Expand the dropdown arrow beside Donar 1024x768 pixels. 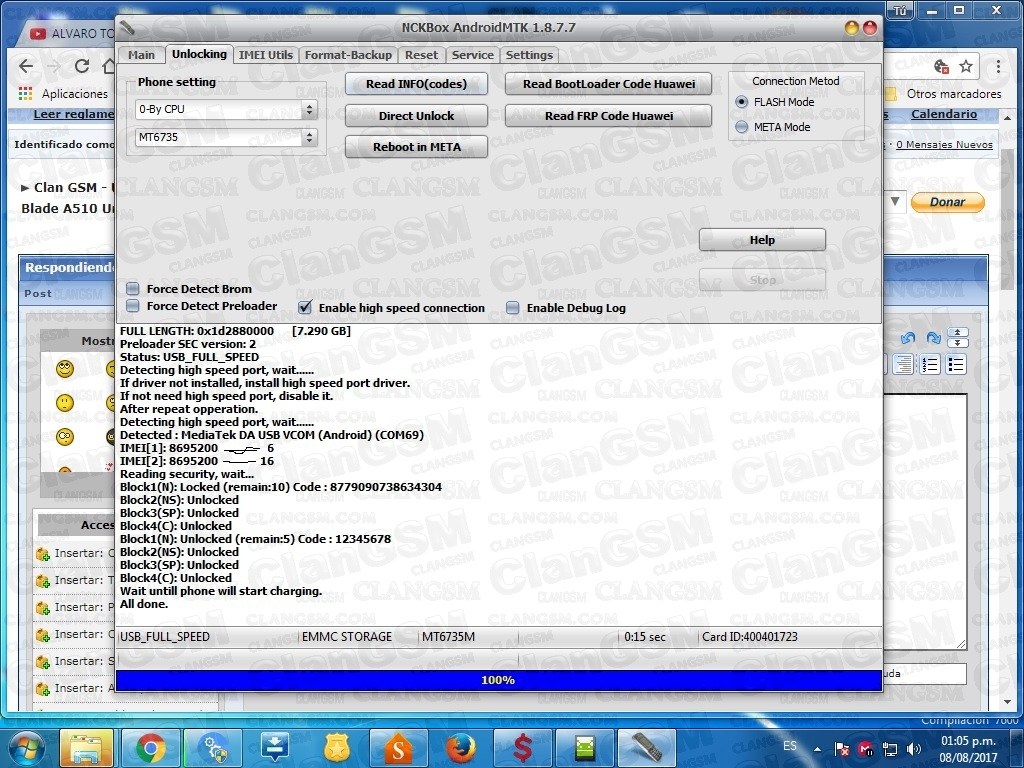click(895, 202)
